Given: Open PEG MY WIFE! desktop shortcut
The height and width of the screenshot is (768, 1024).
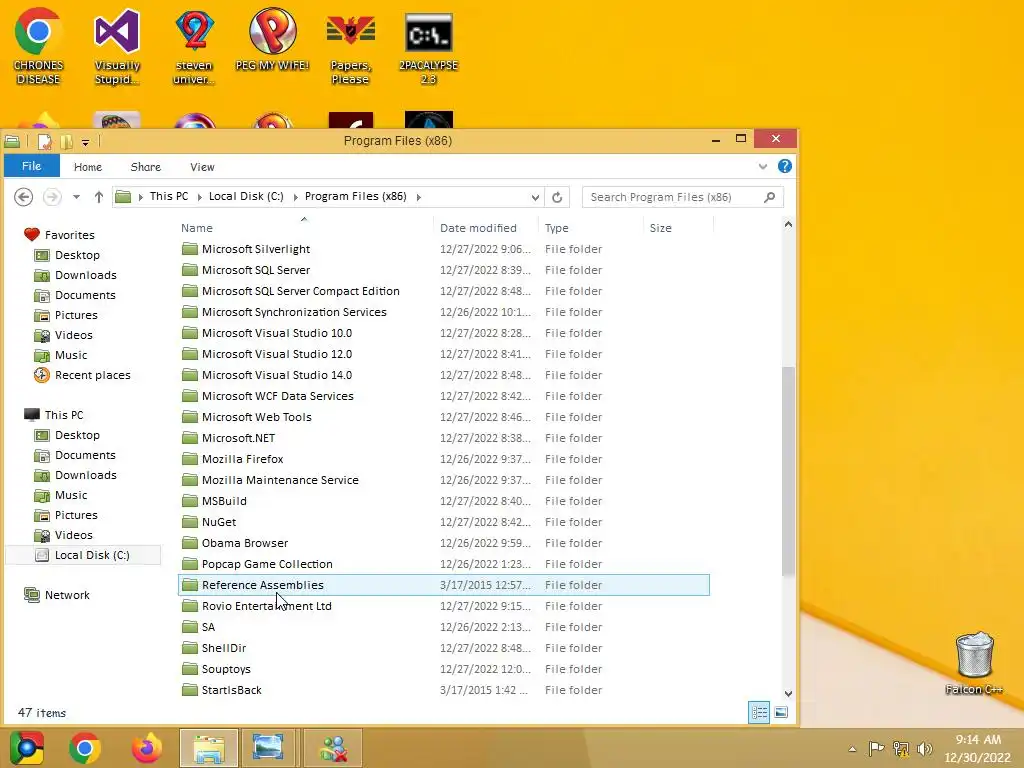Looking at the screenshot, I should click(272, 40).
